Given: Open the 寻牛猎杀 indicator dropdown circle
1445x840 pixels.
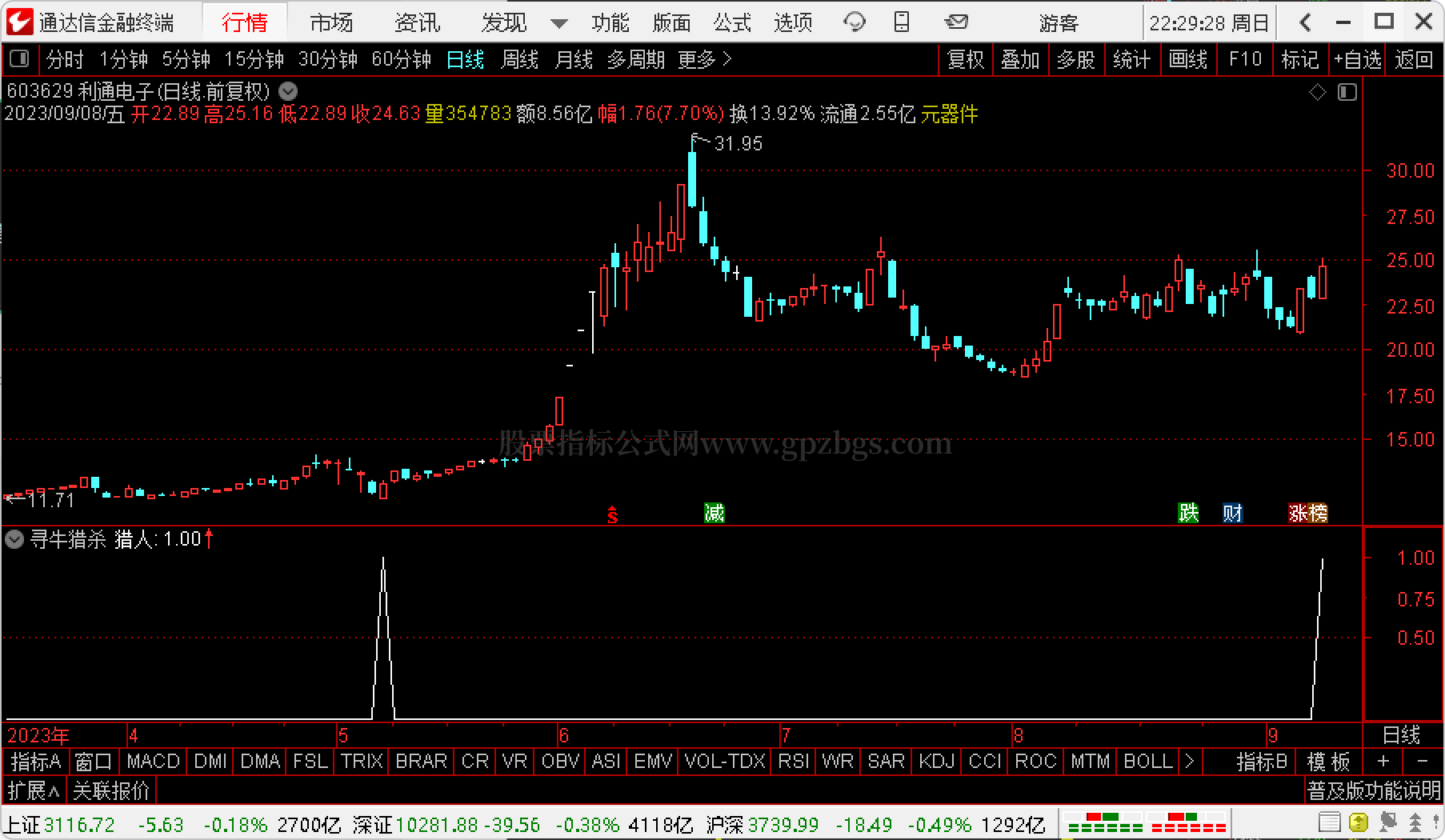Looking at the screenshot, I should 14,539.
